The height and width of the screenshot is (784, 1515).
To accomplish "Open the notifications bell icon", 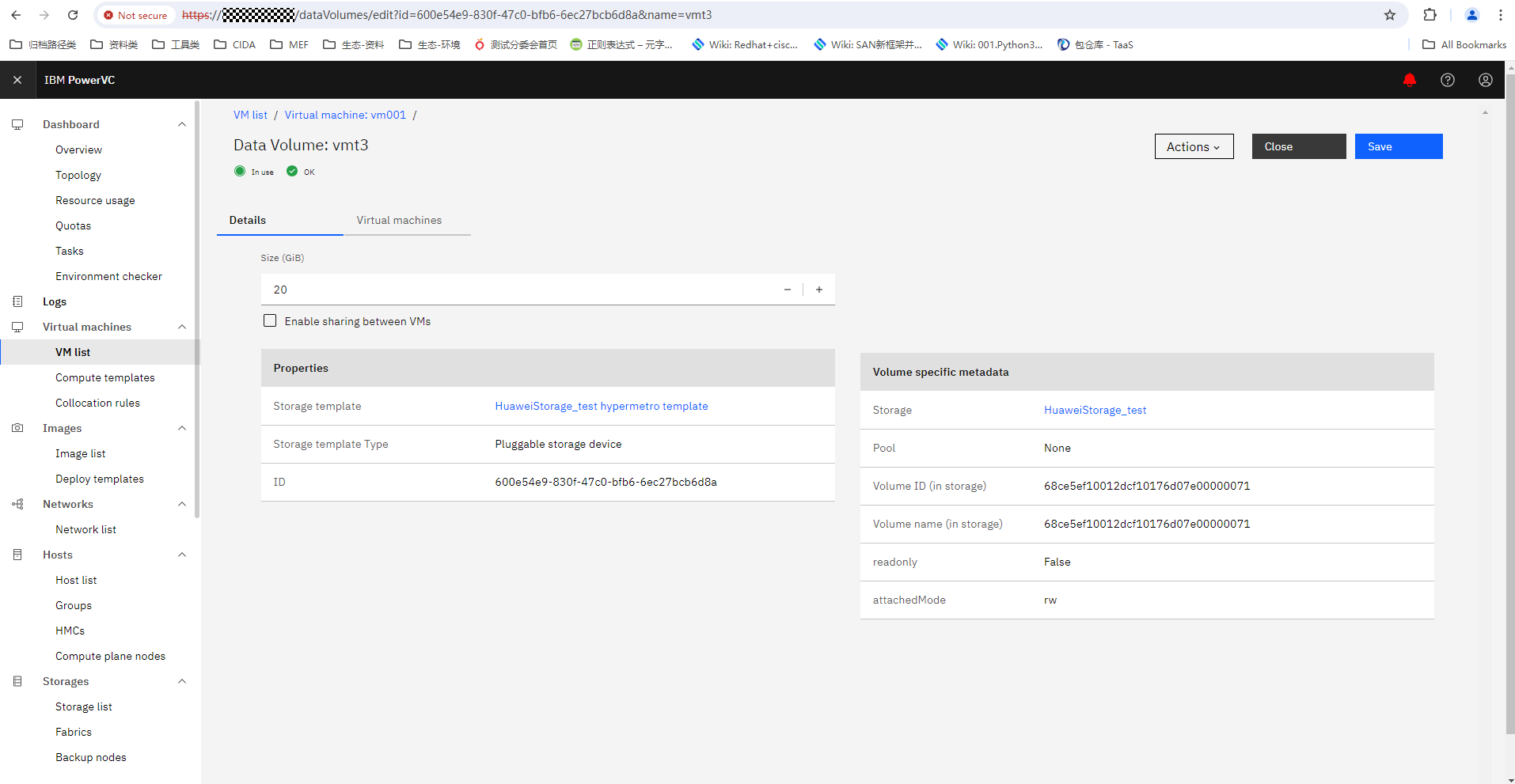I will click(1410, 80).
